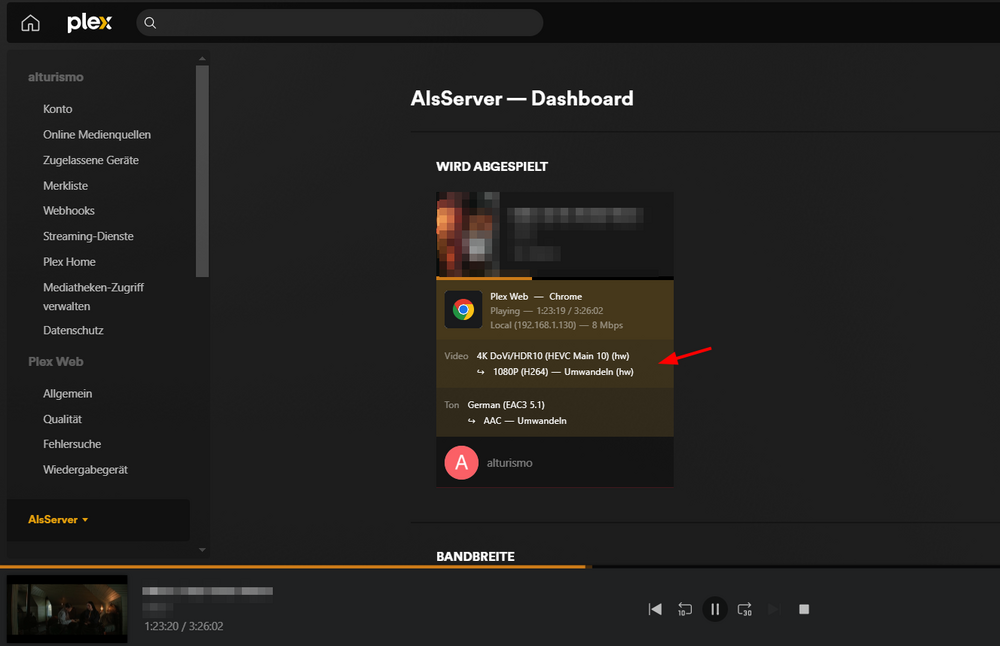Open the now-playing poster thumbnail
This screenshot has width=1000, height=646.
467,234
